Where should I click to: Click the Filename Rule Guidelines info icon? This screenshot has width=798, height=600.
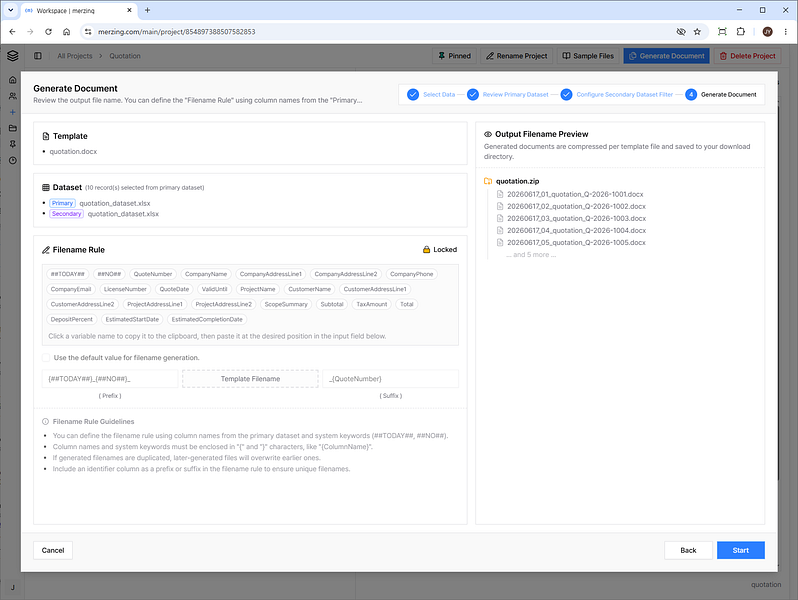point(45,421)
